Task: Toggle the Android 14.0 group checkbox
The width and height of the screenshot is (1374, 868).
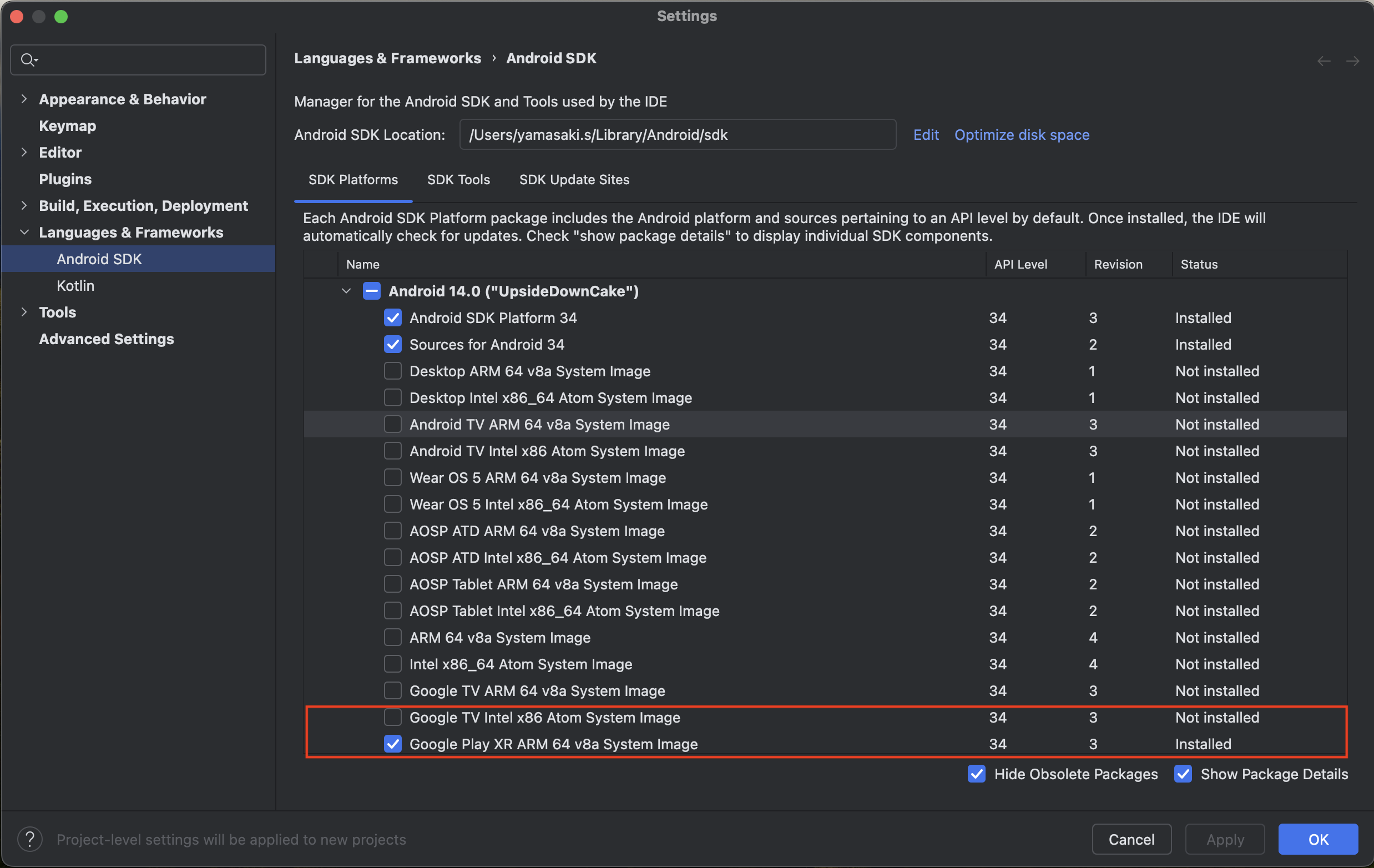Action: 371,291
